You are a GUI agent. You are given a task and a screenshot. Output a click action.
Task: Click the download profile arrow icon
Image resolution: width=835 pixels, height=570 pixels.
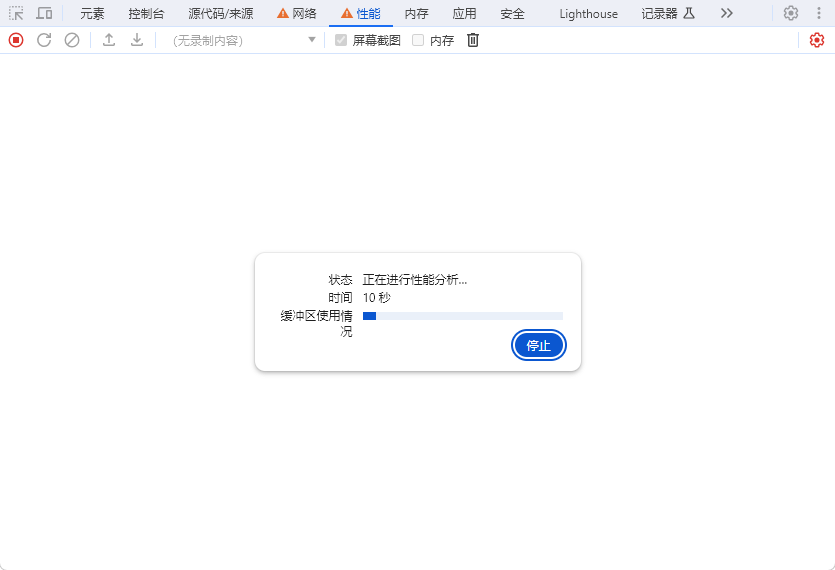click(137, 40)
